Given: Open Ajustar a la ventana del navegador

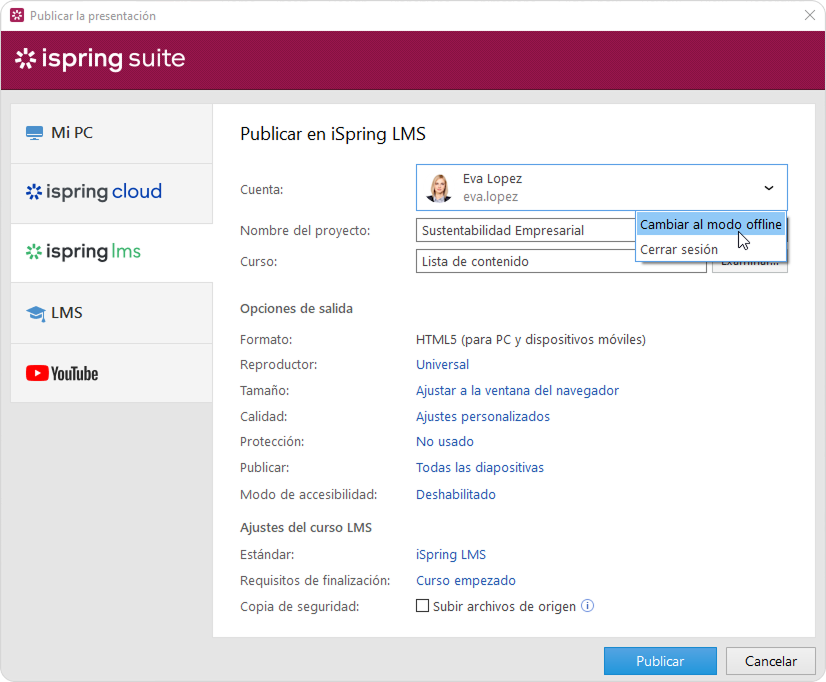Looking at the screenshot, I should coord(517,391).
